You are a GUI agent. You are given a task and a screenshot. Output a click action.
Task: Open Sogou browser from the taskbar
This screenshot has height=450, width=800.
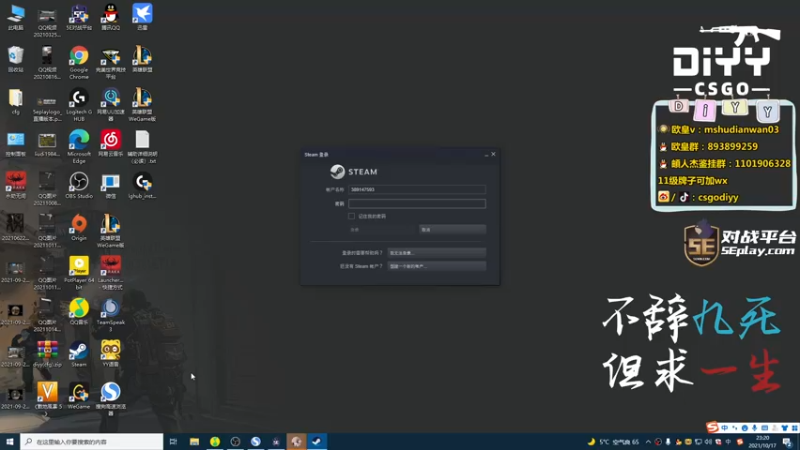pos(256,441)
